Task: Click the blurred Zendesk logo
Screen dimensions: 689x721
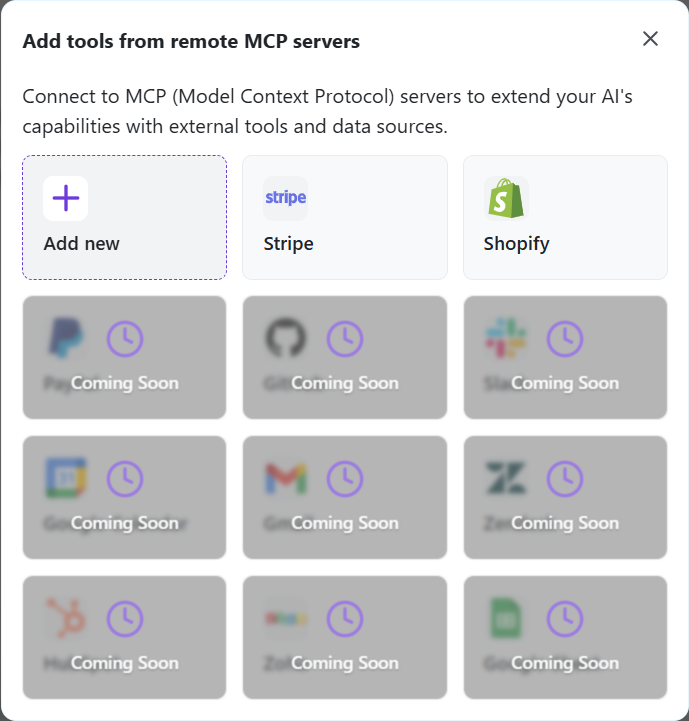Action: pyautogui.click(x=506, y=478)
